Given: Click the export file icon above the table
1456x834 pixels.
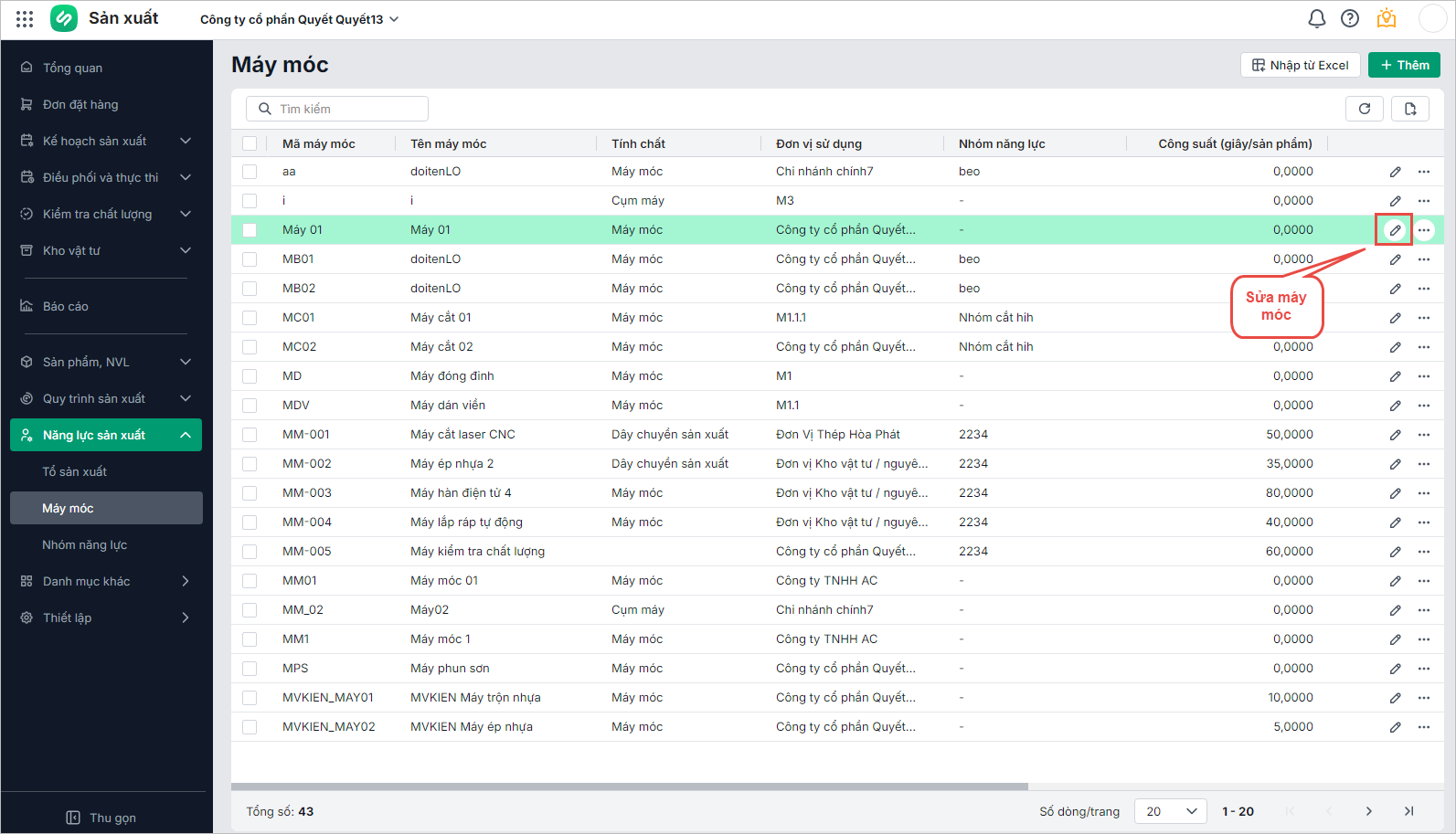Looking at the screenshot, I should [x=1409, y=109].
